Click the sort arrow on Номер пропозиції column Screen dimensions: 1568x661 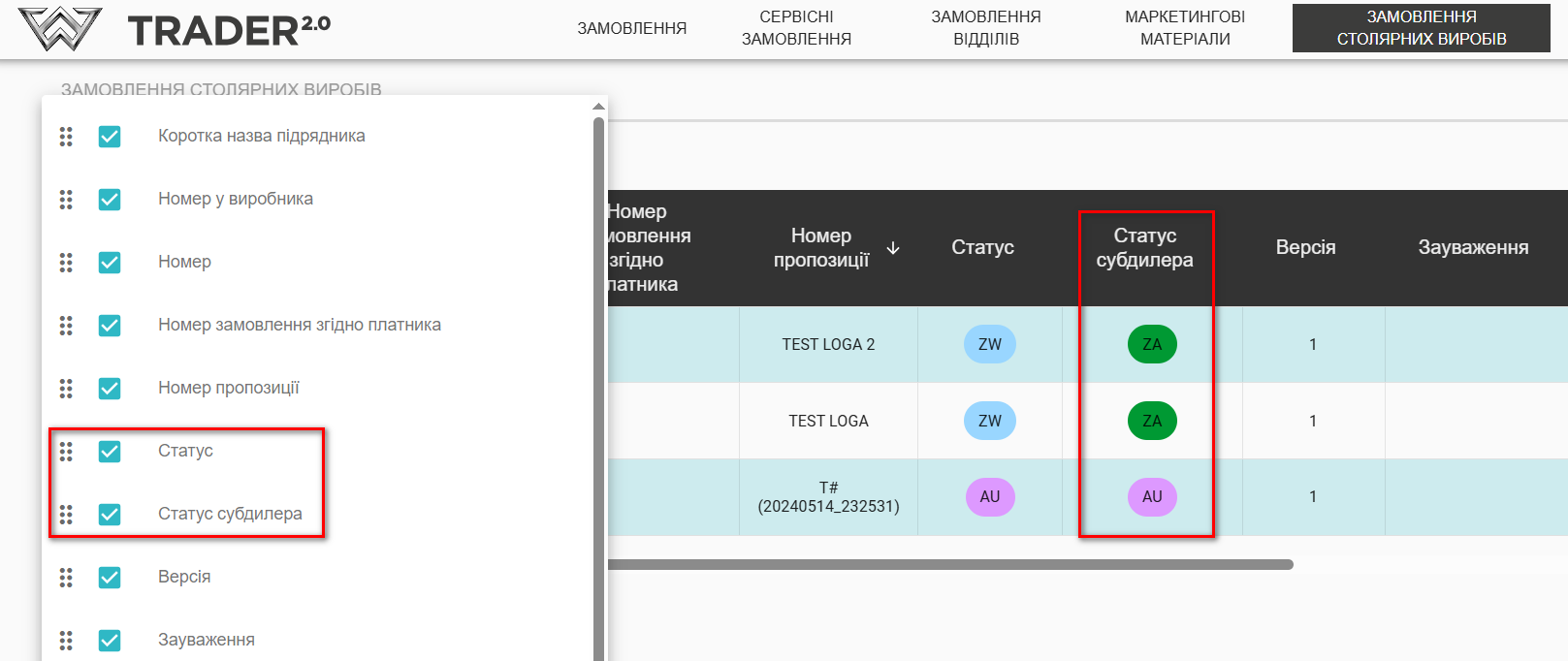[x=893, y=248]
